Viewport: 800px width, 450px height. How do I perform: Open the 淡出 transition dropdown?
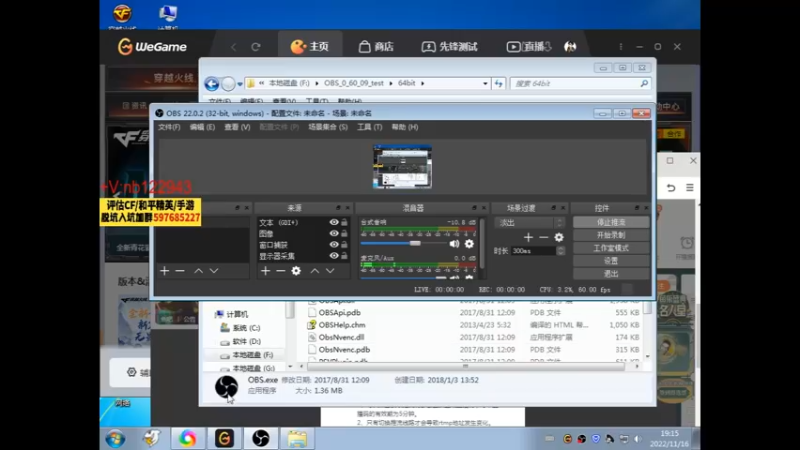(x=530, y=223)
